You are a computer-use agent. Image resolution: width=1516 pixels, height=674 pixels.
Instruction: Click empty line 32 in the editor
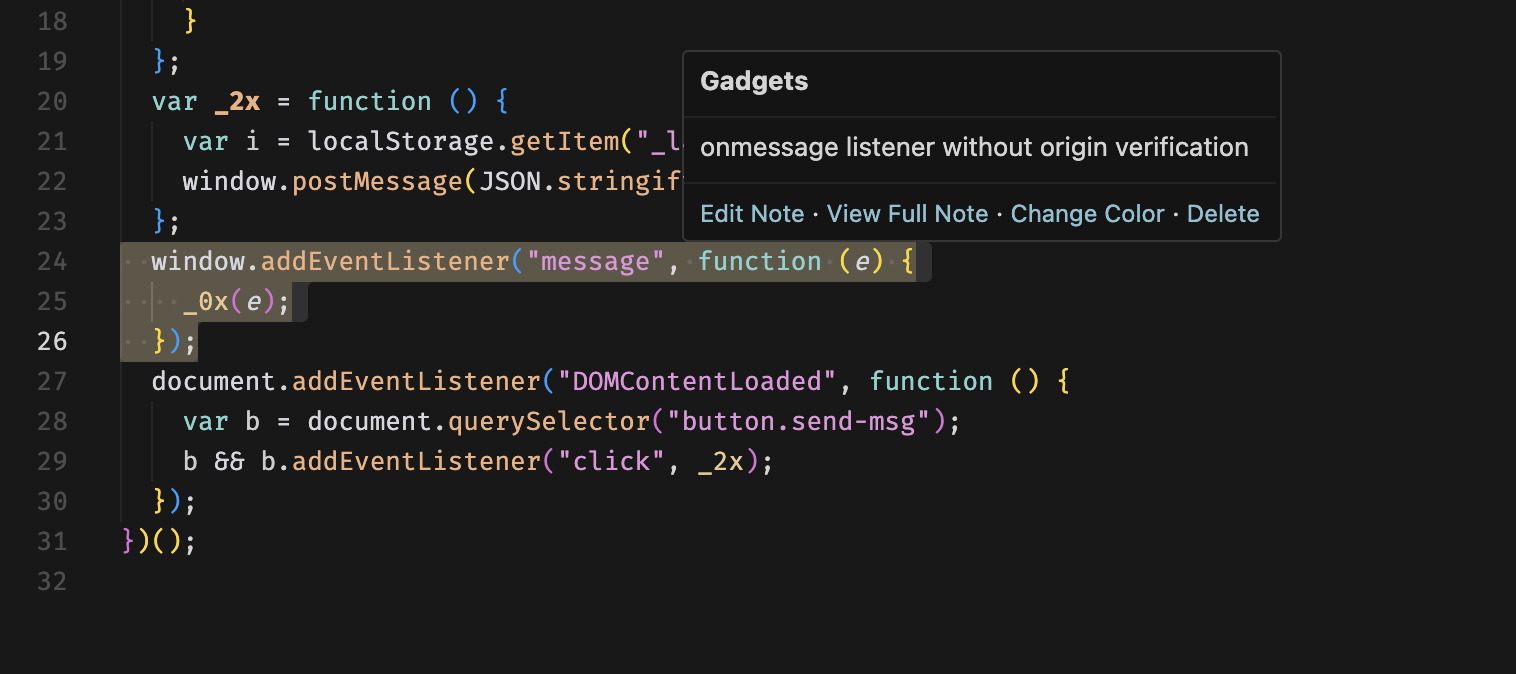tap(300, 581)
